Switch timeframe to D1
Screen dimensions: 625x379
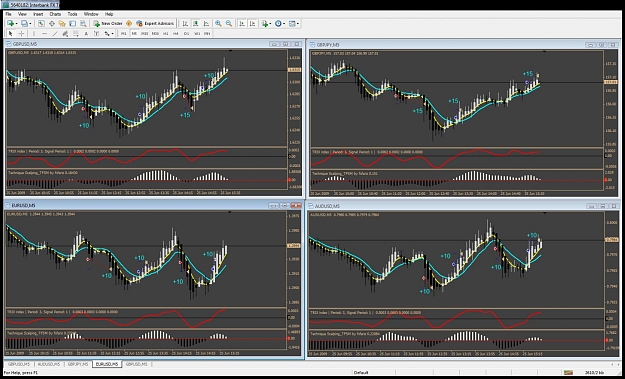pos(186,33)
